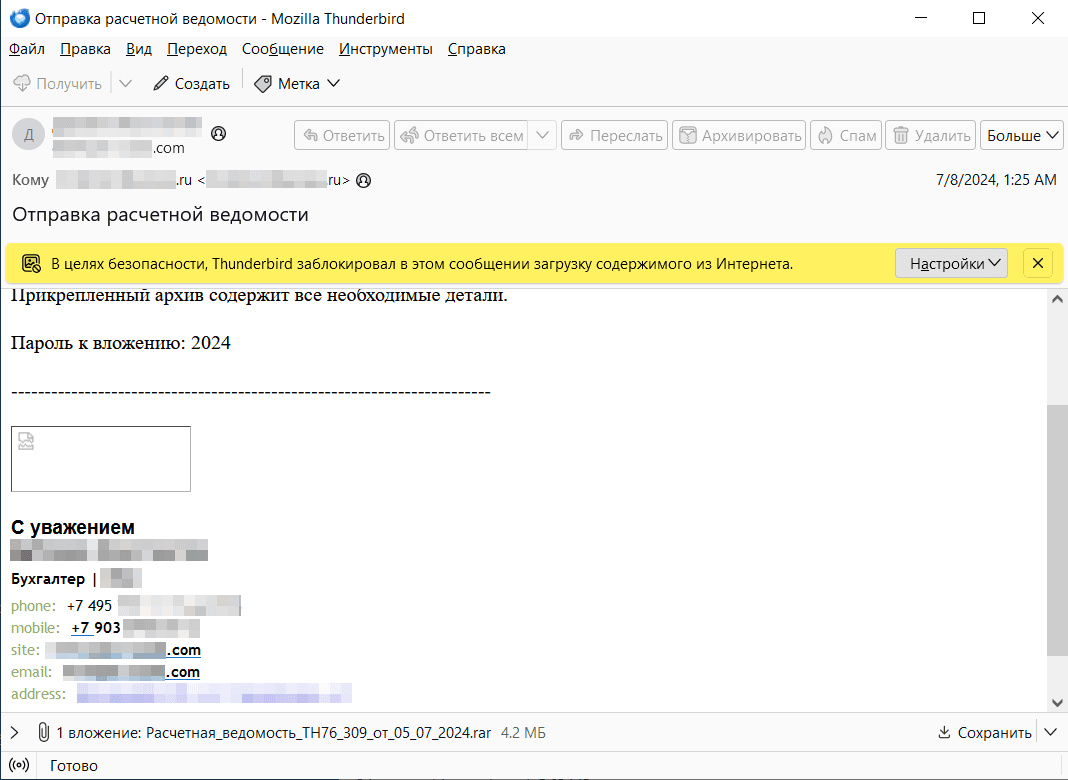Dismiss the yellow blocked-content notification bar
Screen dimensions: 1068x780
pos(1037,264)
